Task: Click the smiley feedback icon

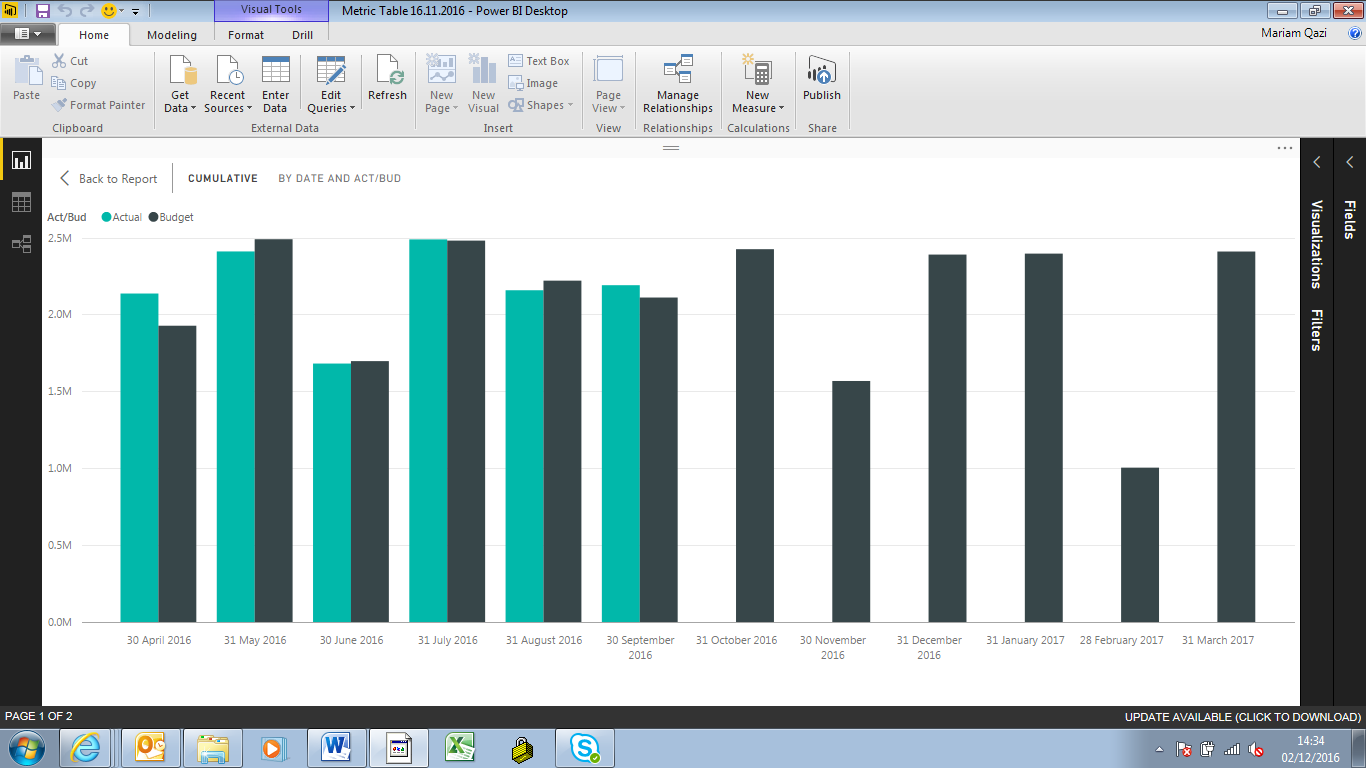Action: (x=109, y=11)
